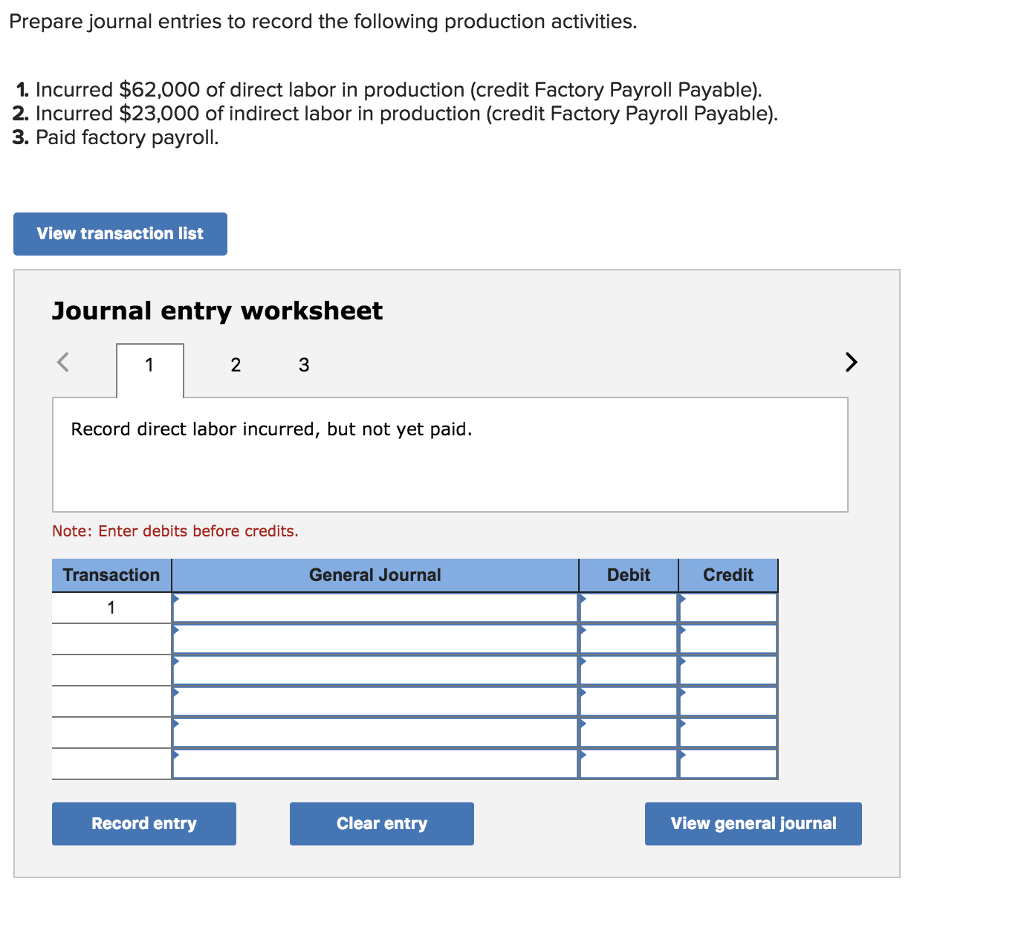Click Debit field in second row
The width and height of the screenshot is (1024, 945).
tap(628, 639)
